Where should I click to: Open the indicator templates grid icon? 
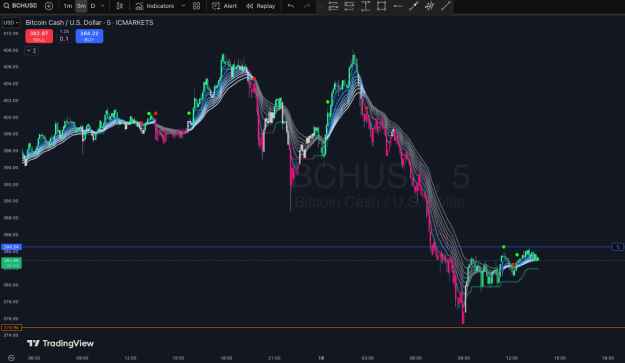pyautogui.click(x=197, y=6)
